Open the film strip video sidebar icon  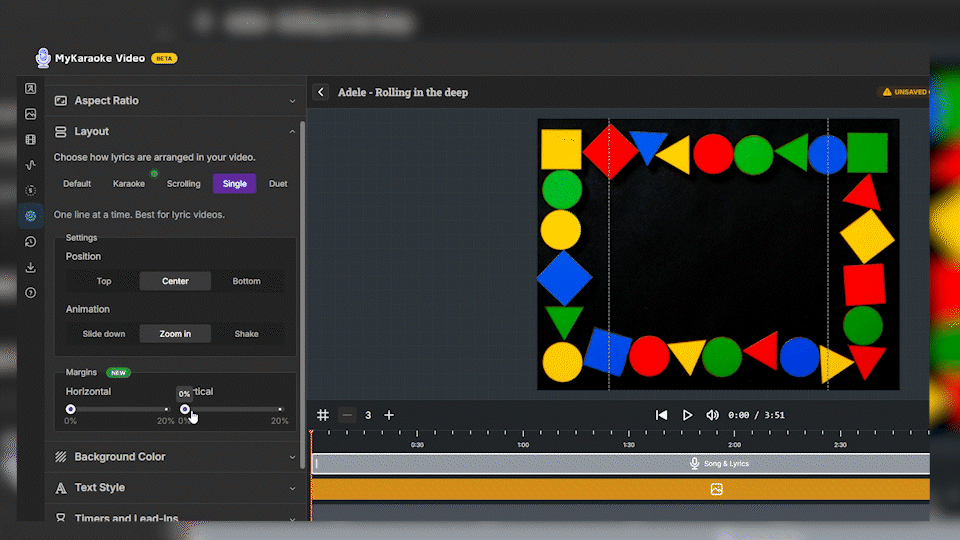31,140
